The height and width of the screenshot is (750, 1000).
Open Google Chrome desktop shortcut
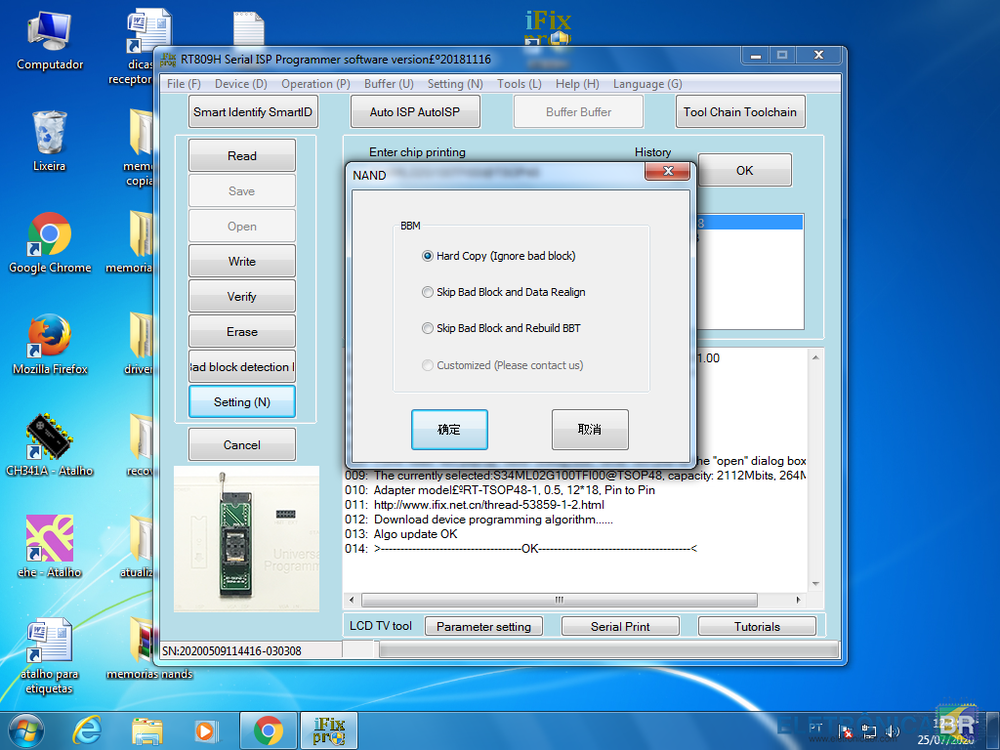coord(49,237)
